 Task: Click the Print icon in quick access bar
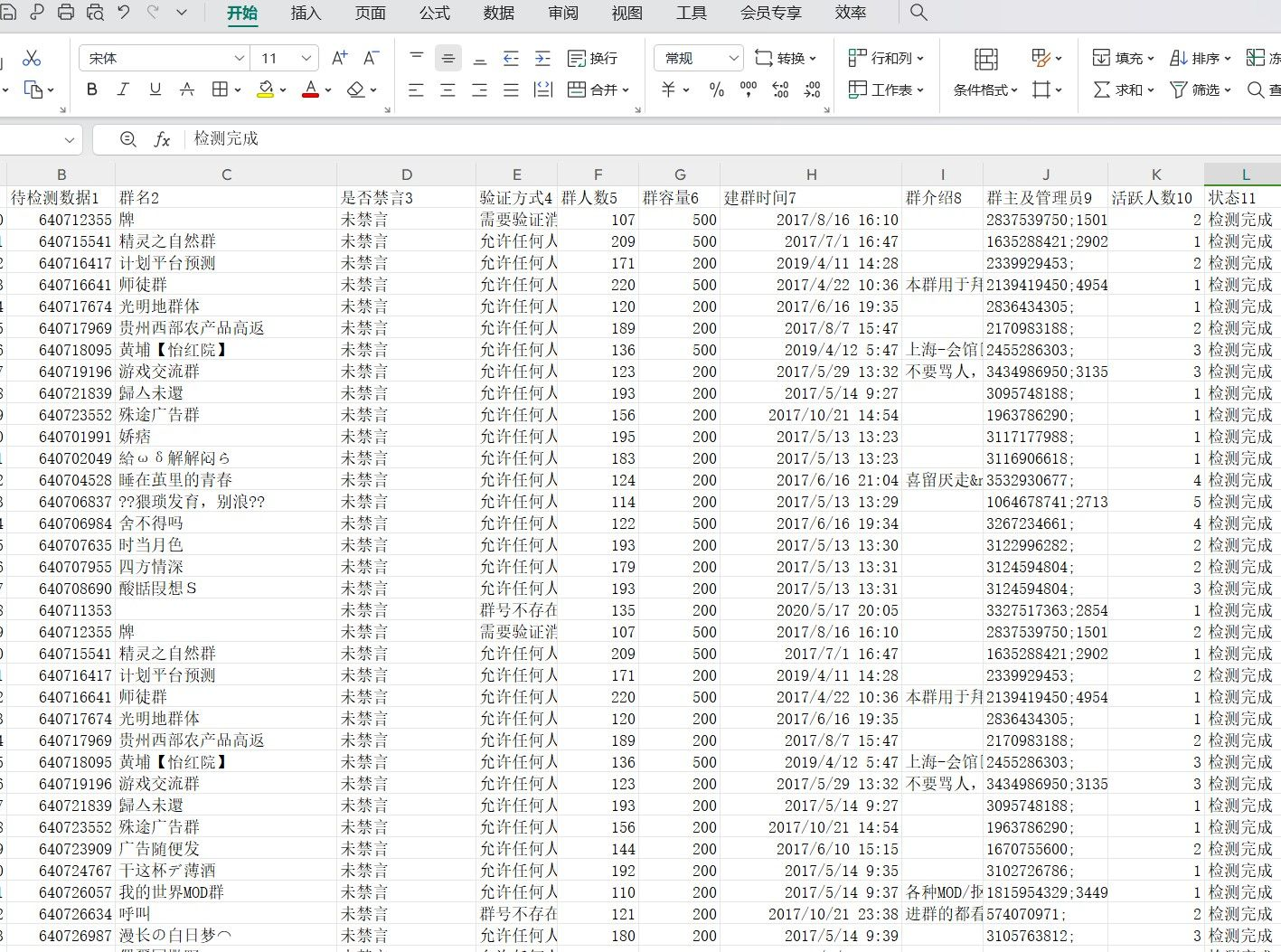click(66, 13)
